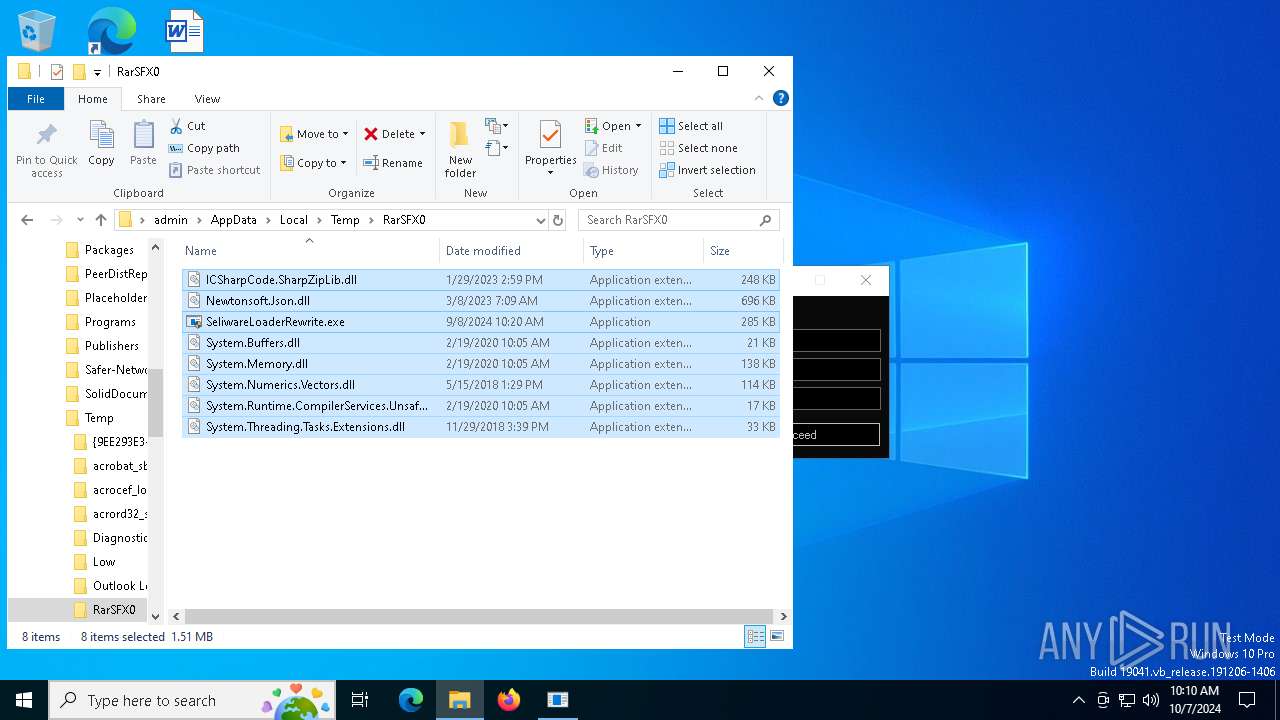Switch to the Share ribbon tab
The height and width of the screenshot is (720, 1280).
point(151,99)
